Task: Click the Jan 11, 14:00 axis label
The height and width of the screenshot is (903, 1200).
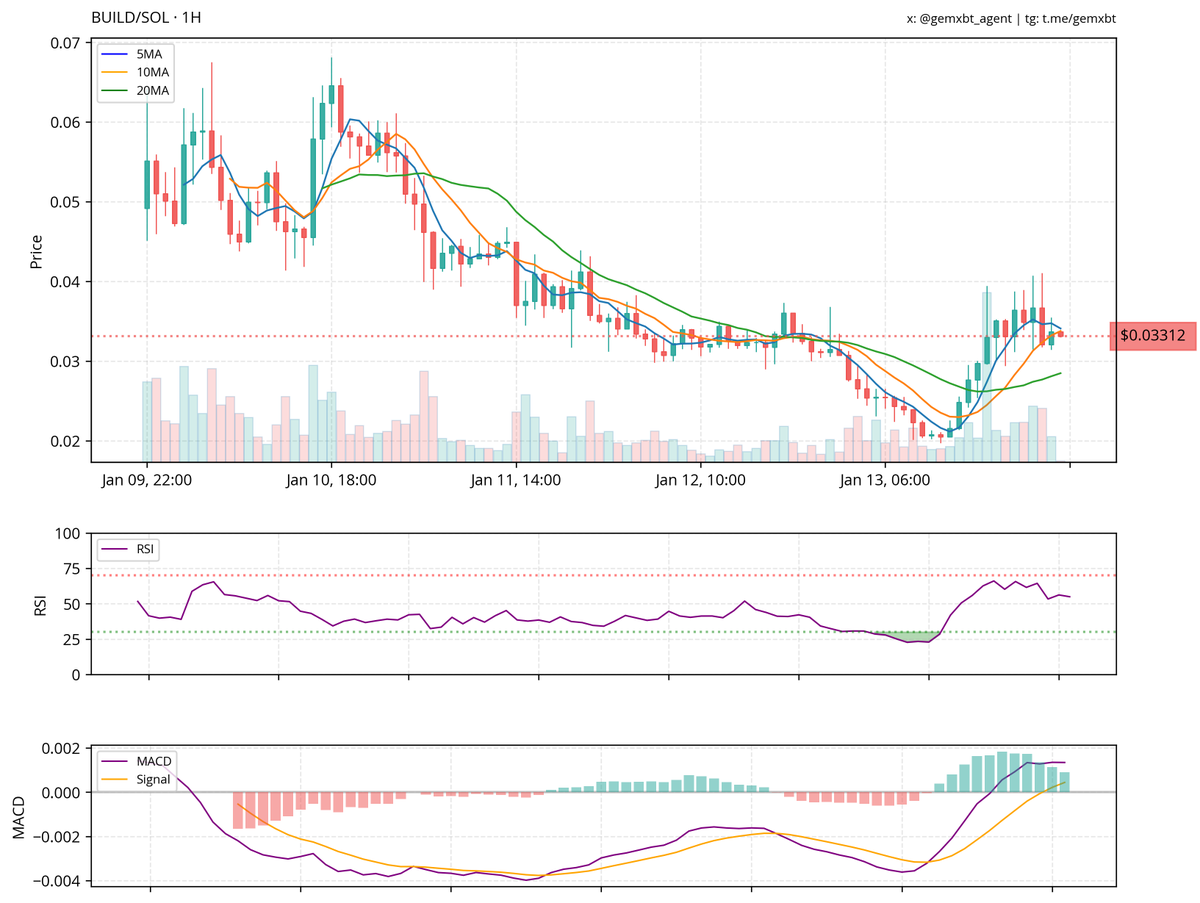Action: pos(516,480)
